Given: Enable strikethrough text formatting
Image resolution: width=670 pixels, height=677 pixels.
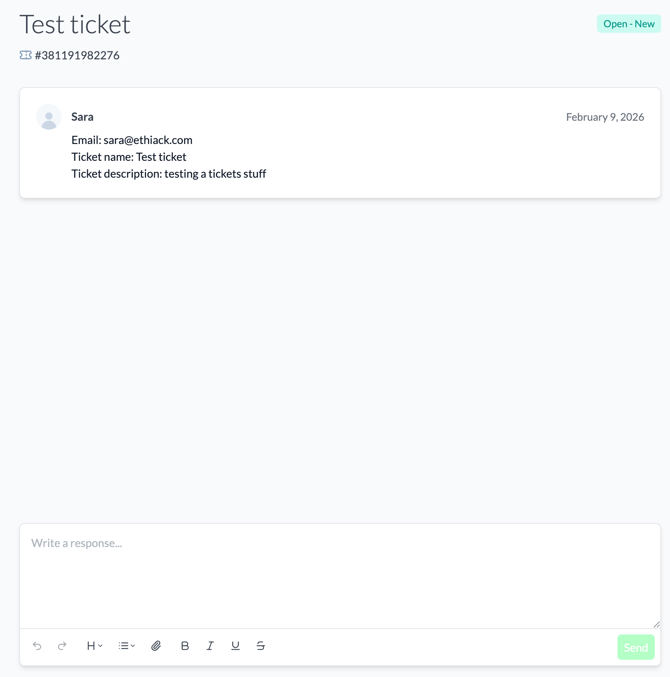Looking at the screenshot, I should [261, 646].
